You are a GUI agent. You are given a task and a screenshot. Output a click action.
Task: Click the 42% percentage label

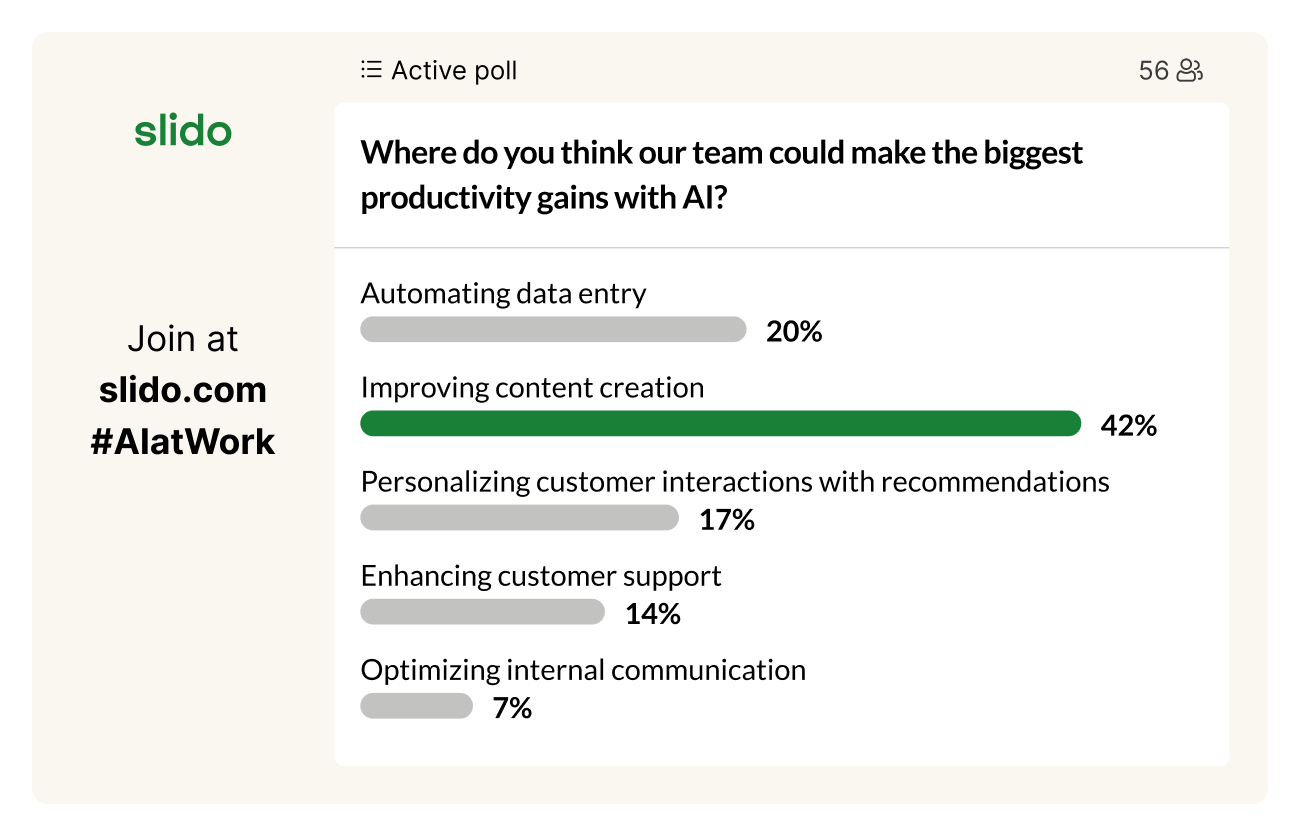pos(1128,426)
